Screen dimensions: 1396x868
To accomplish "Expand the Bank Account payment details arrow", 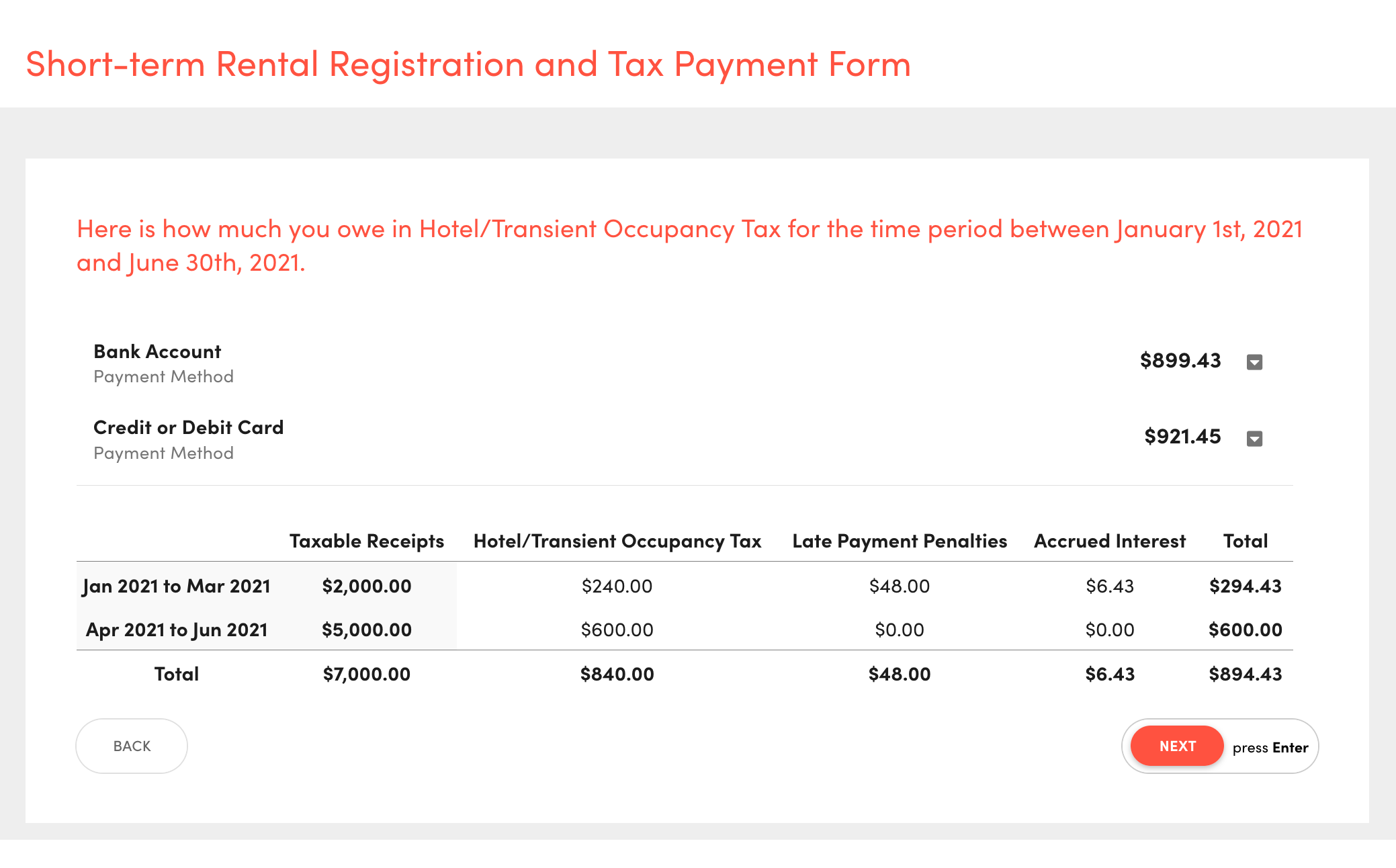I will click(x=1254, y=362).
